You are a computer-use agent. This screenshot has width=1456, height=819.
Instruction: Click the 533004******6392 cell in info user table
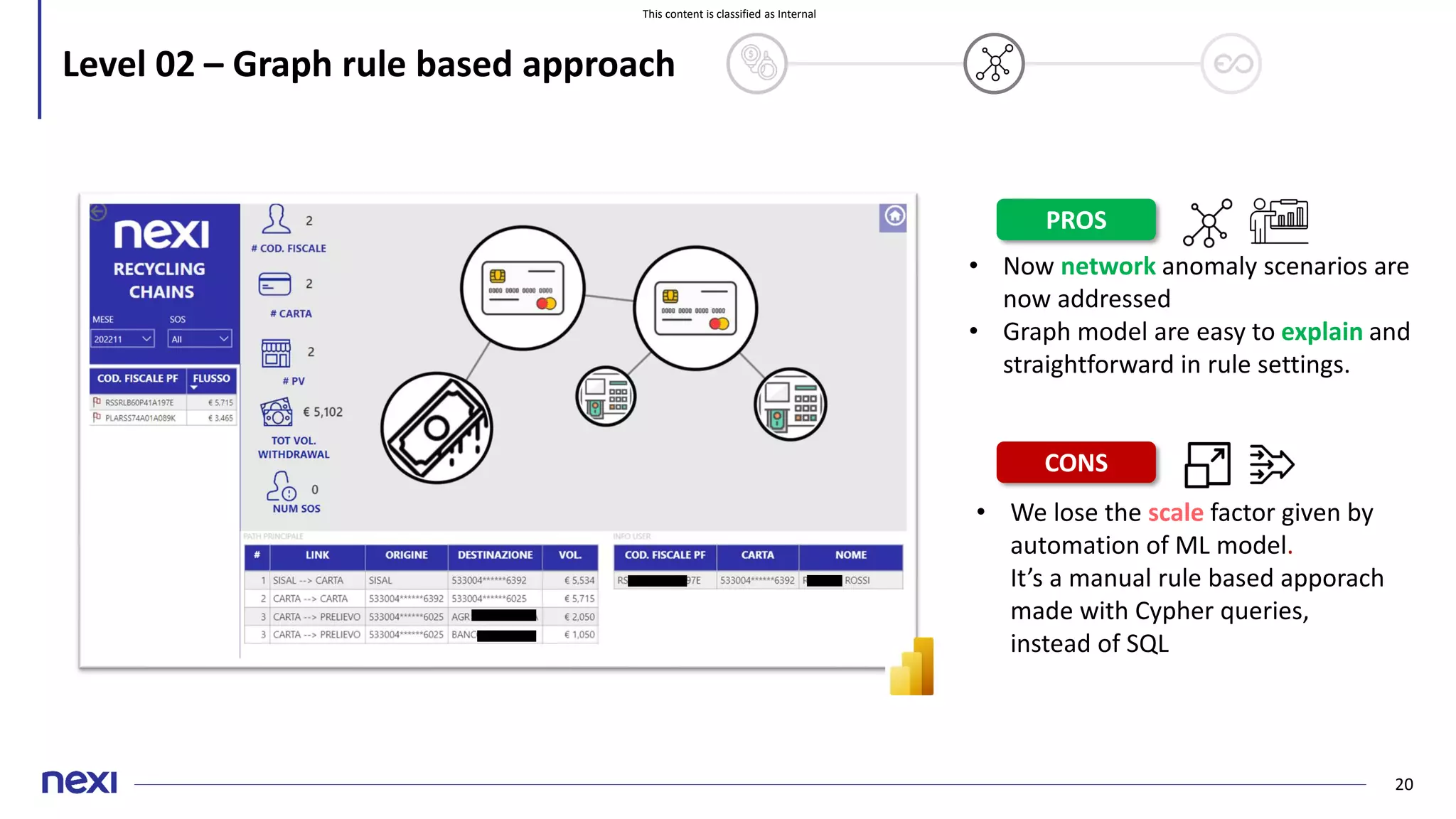pyautogui.click(x=758, y=581)
